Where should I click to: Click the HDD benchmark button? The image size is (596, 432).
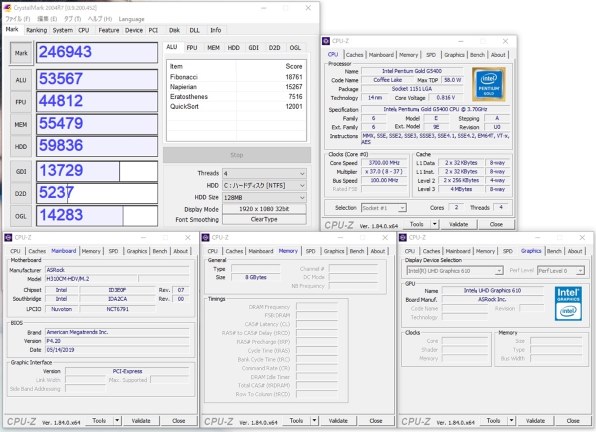pyautogui.click(x=21, y=147)
